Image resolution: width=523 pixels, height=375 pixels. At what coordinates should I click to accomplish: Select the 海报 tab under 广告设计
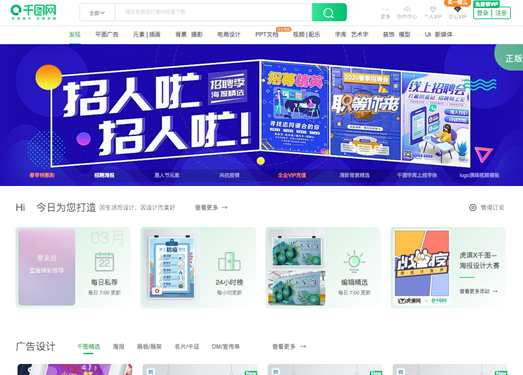118,347
